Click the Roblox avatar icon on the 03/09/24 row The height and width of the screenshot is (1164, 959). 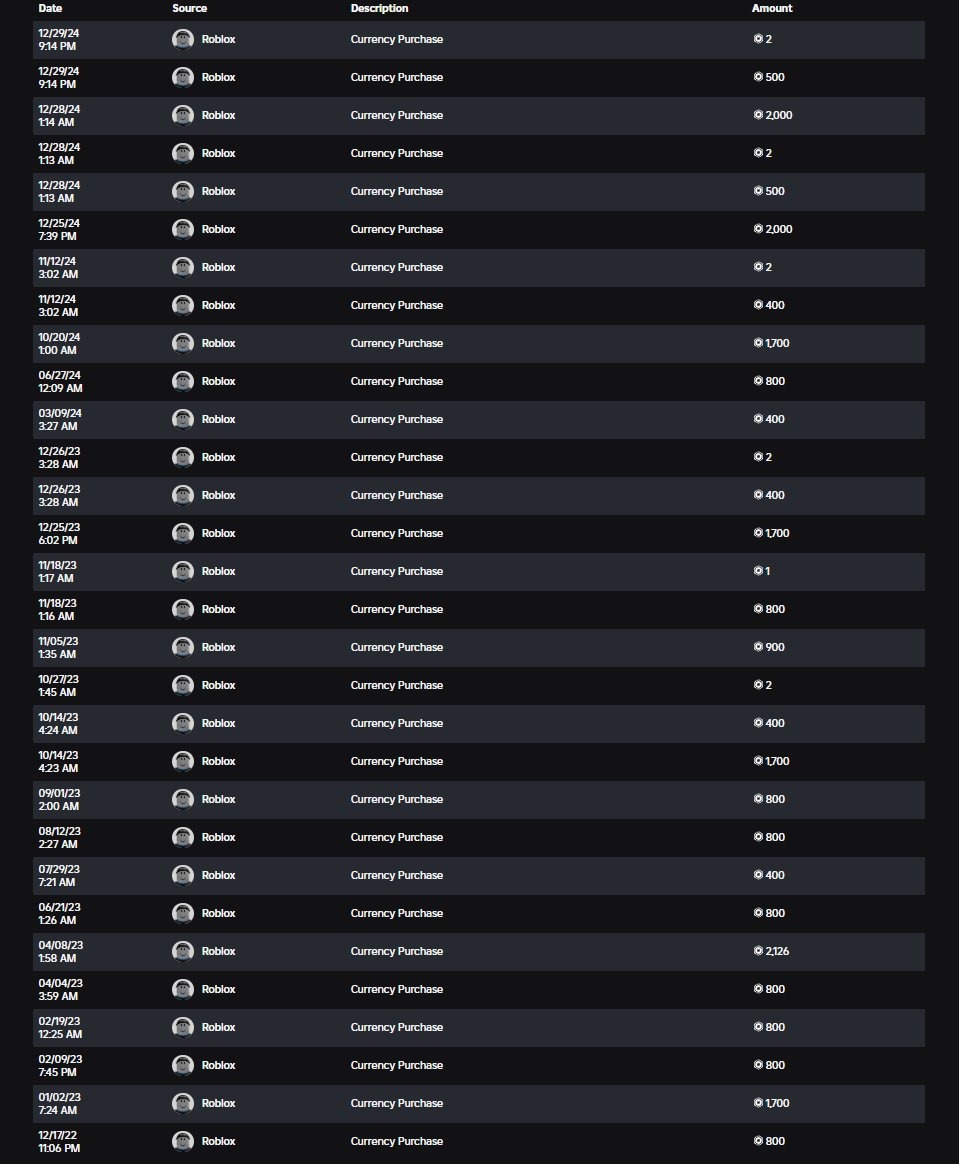(x=183, y=419)
